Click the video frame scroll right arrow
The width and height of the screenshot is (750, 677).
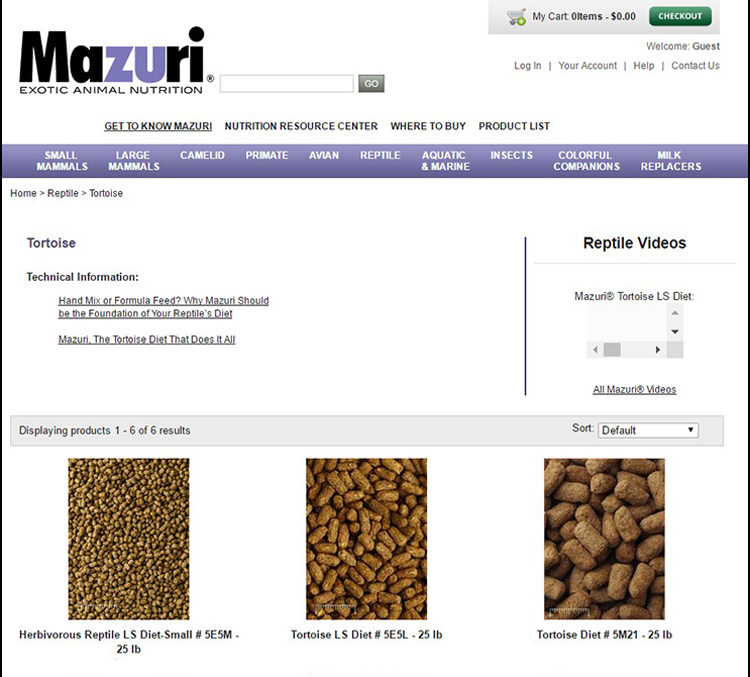pyautogui.click(x=658, y=350)
